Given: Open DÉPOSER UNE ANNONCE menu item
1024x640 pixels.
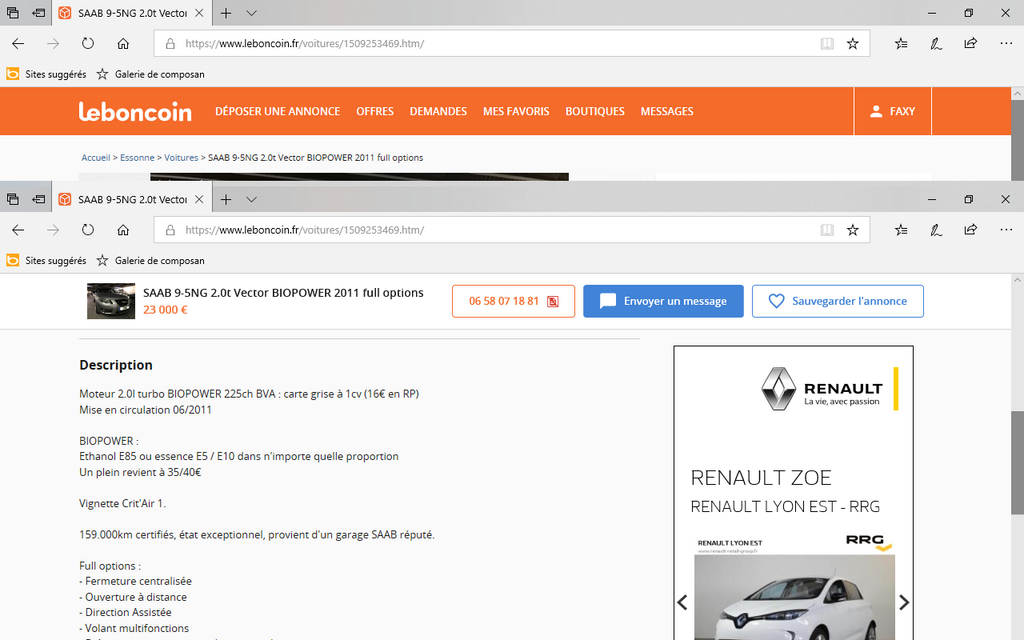Looking at the screenshot, I should tap(278, 111).
